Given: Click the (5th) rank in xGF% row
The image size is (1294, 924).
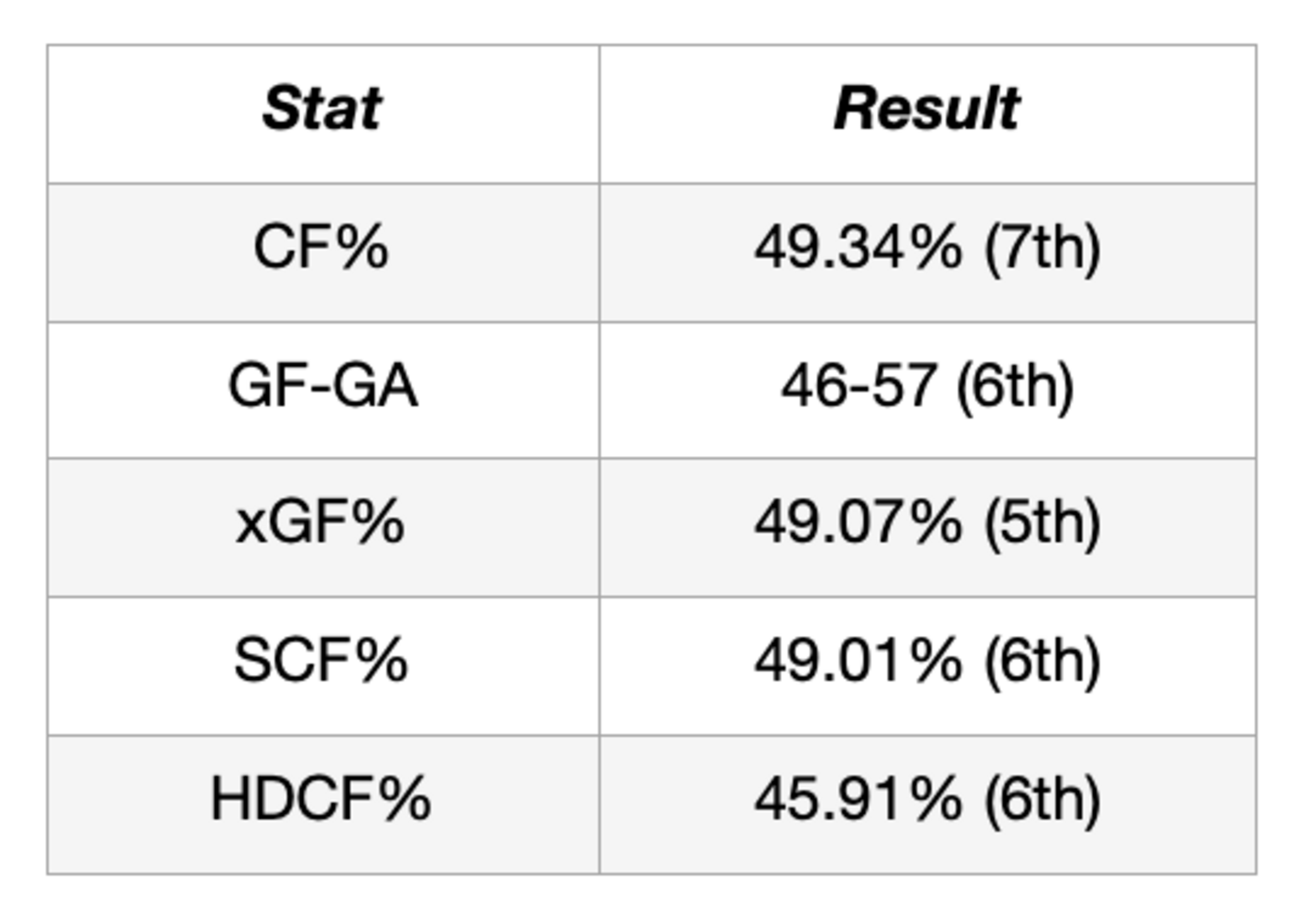Looking at the screenshot, I should 1042,524.
